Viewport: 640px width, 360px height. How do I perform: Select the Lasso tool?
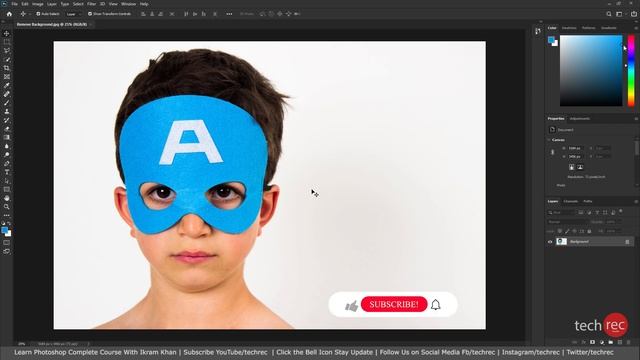pyautogui.click(x=7, y=51)
